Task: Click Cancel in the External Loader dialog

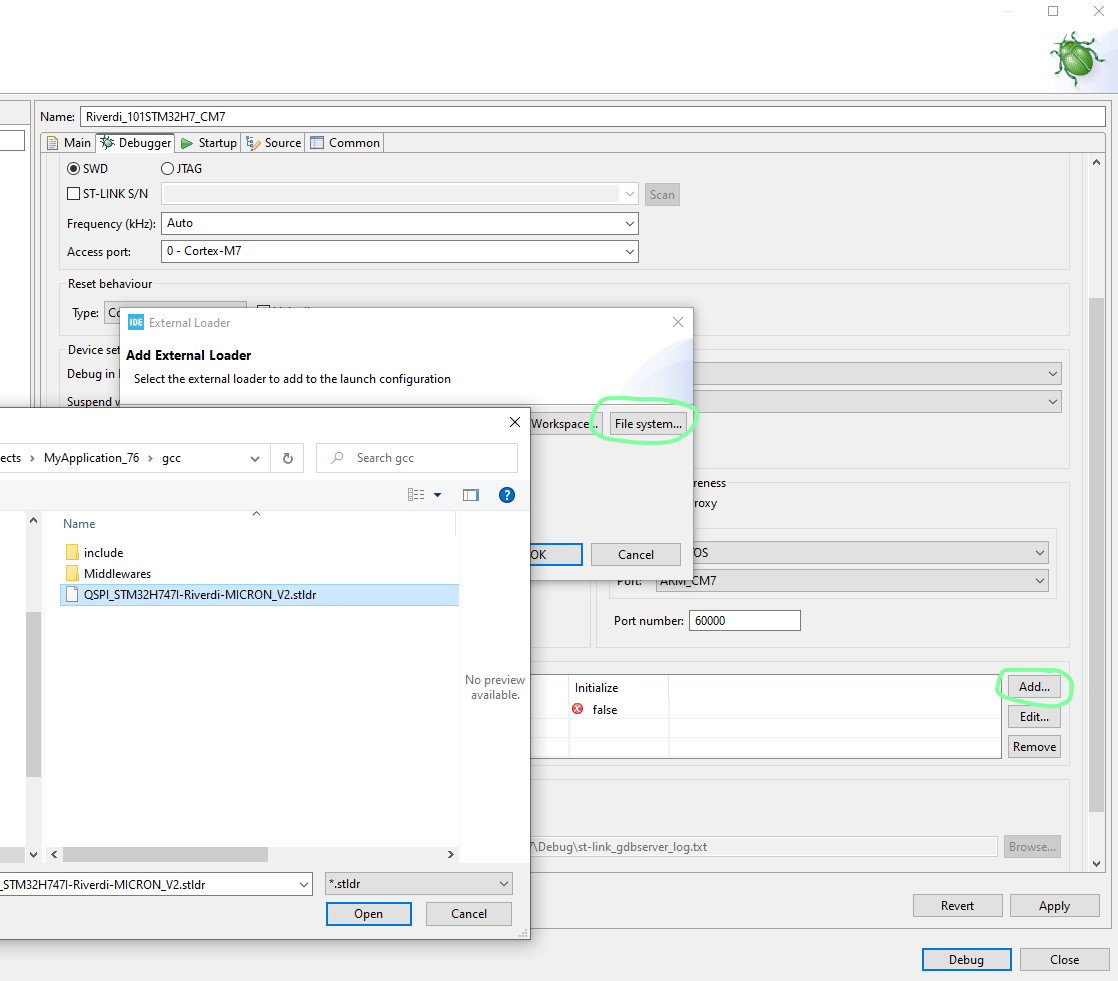Action: point(635,555)
